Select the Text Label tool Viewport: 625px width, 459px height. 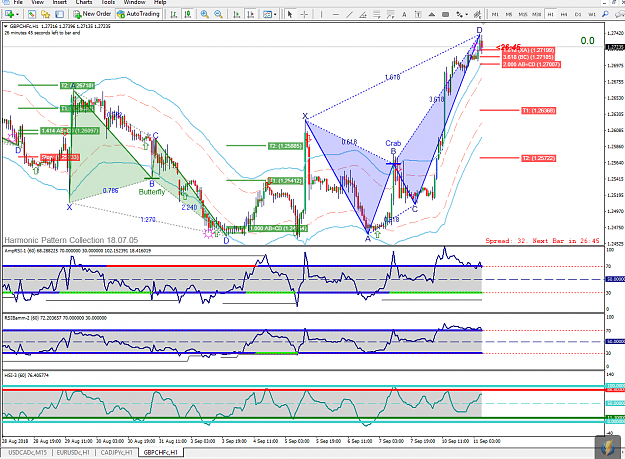pos(418,14)
